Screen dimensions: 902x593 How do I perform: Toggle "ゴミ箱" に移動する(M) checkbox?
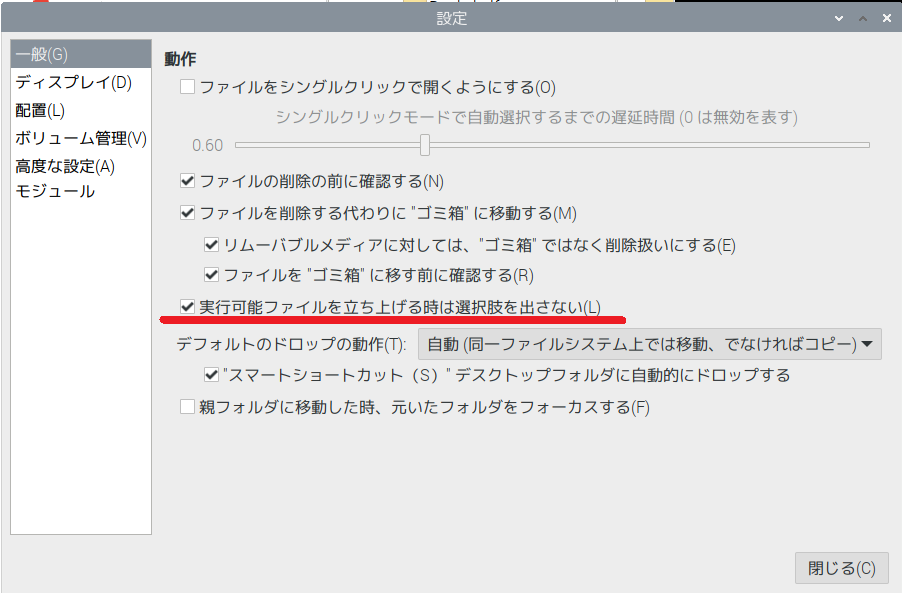[188, 213]
